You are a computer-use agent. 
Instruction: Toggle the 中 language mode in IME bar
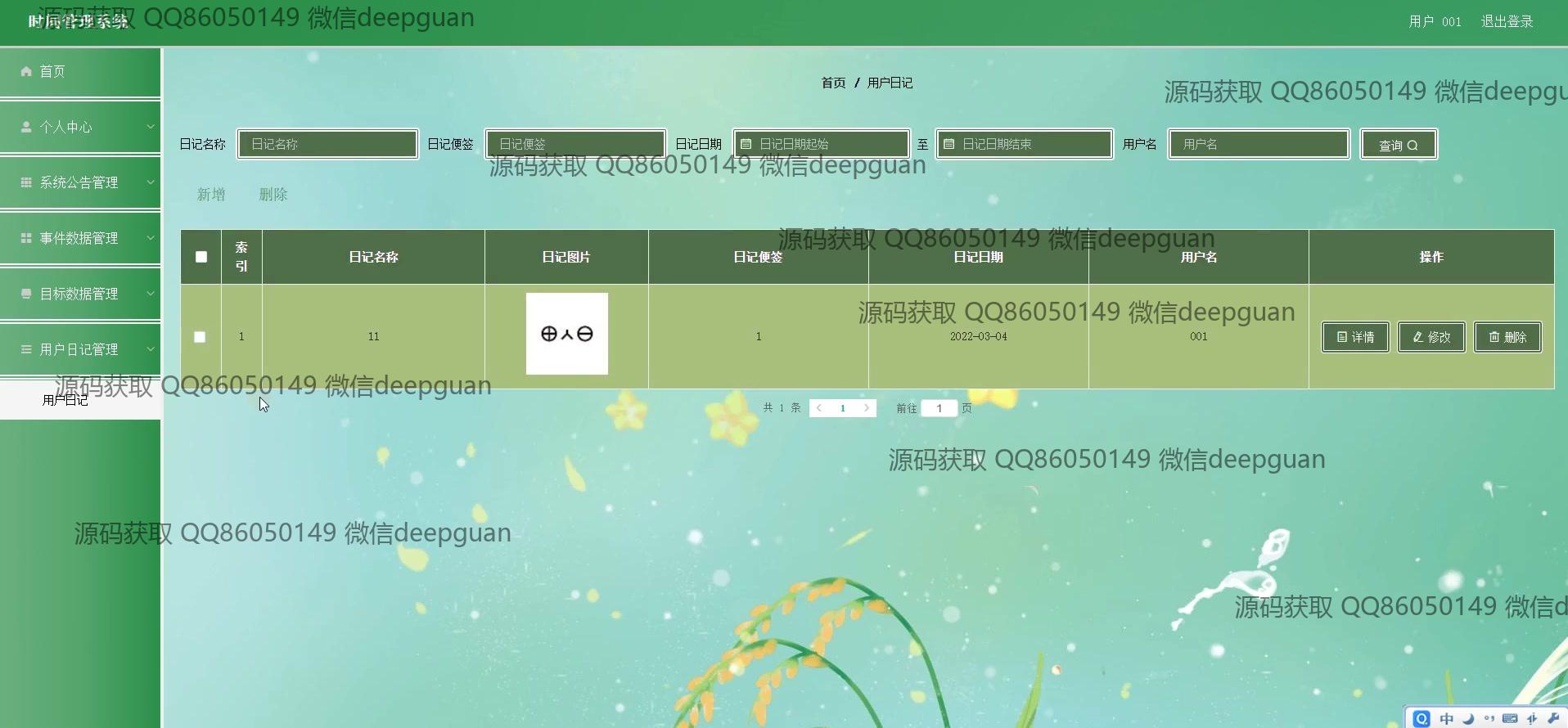click(1447, 718)
